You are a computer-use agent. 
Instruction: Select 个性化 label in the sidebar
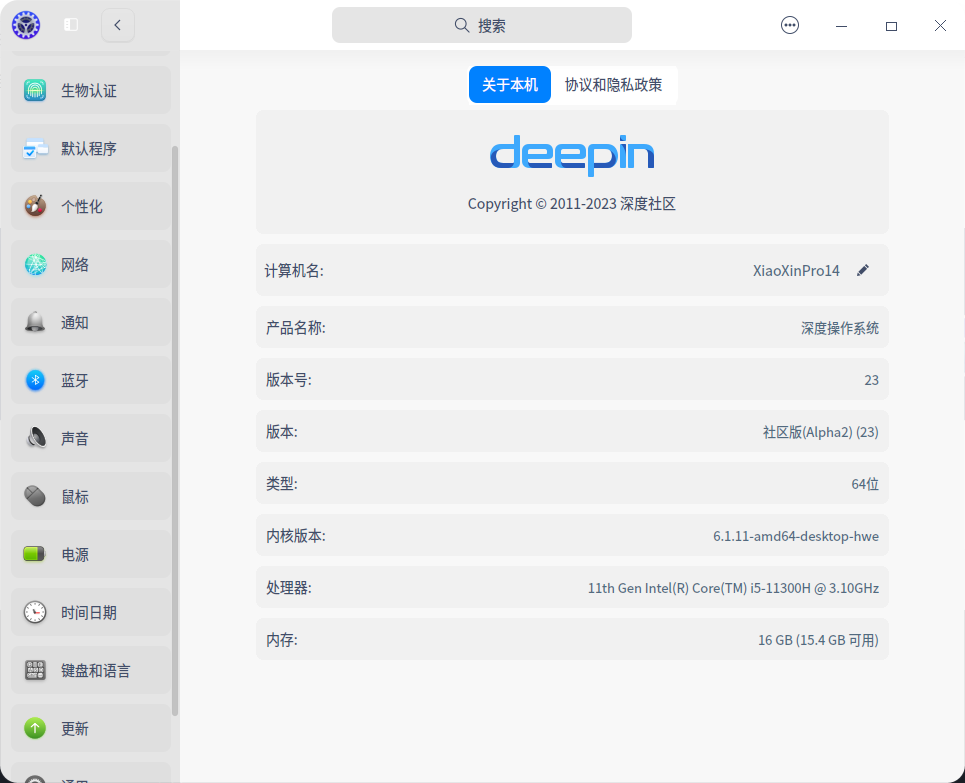click(82, 206)
